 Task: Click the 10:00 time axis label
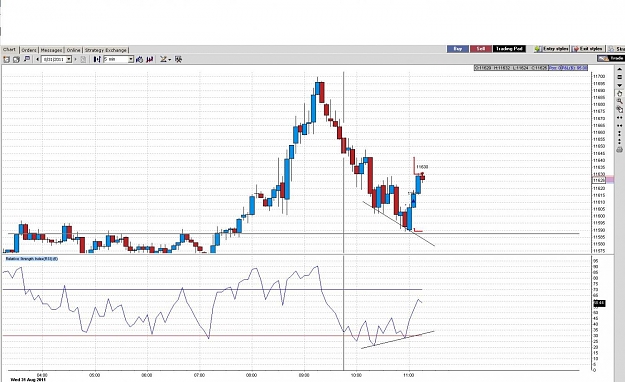pos(356,375)
